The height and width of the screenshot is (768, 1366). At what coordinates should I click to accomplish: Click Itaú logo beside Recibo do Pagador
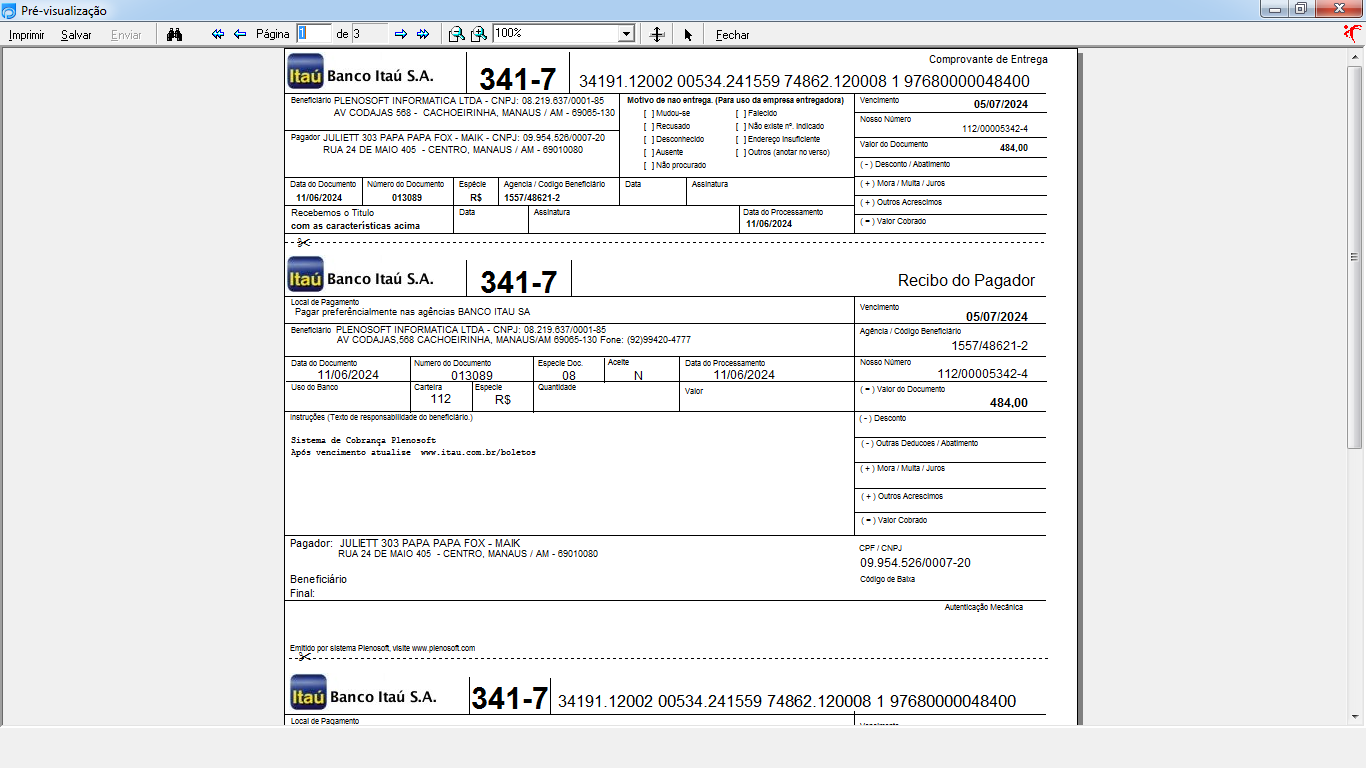pyautogui.click(x=305, y=276)
